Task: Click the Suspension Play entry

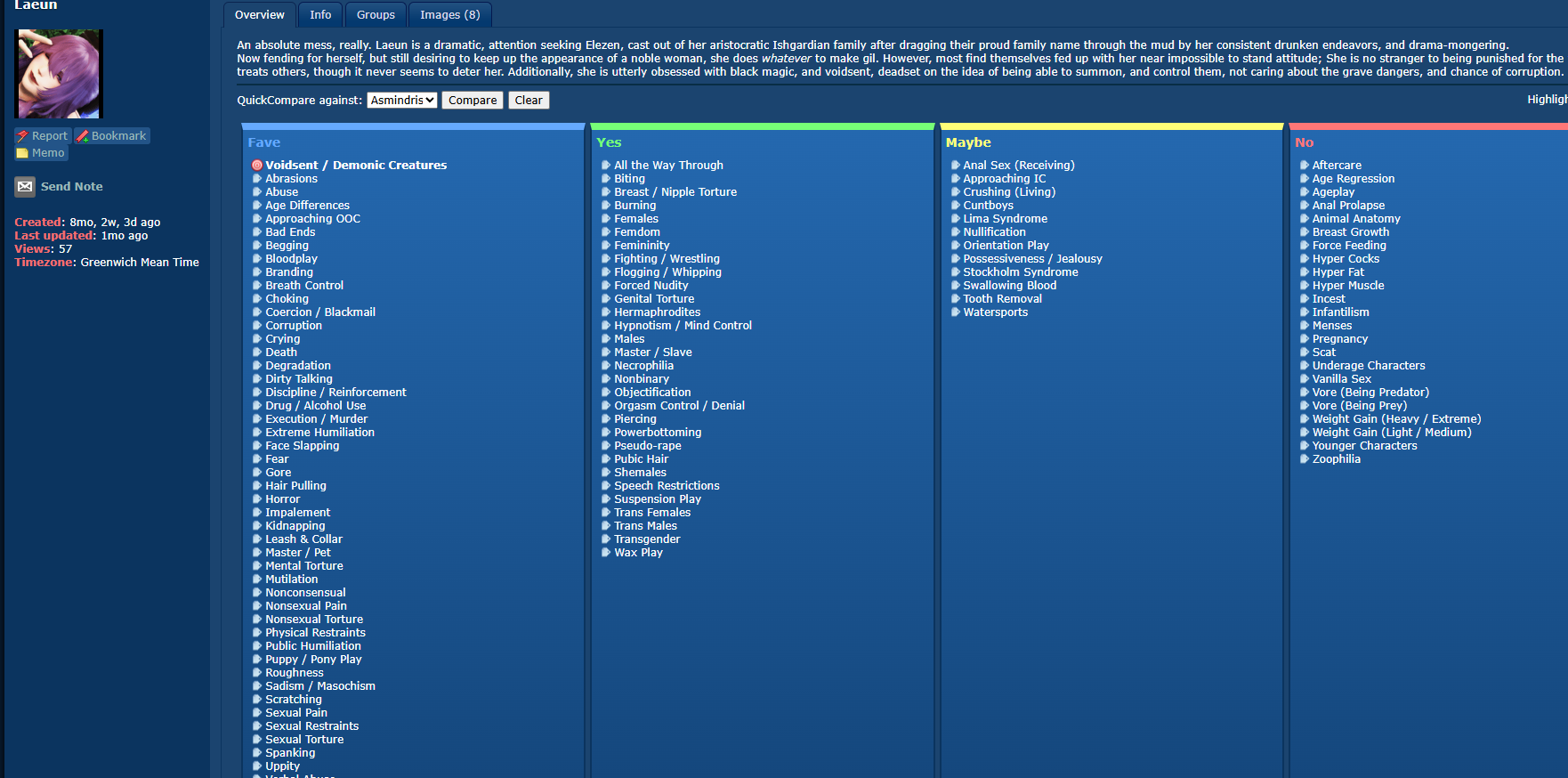Action: (x=658, y=499)
